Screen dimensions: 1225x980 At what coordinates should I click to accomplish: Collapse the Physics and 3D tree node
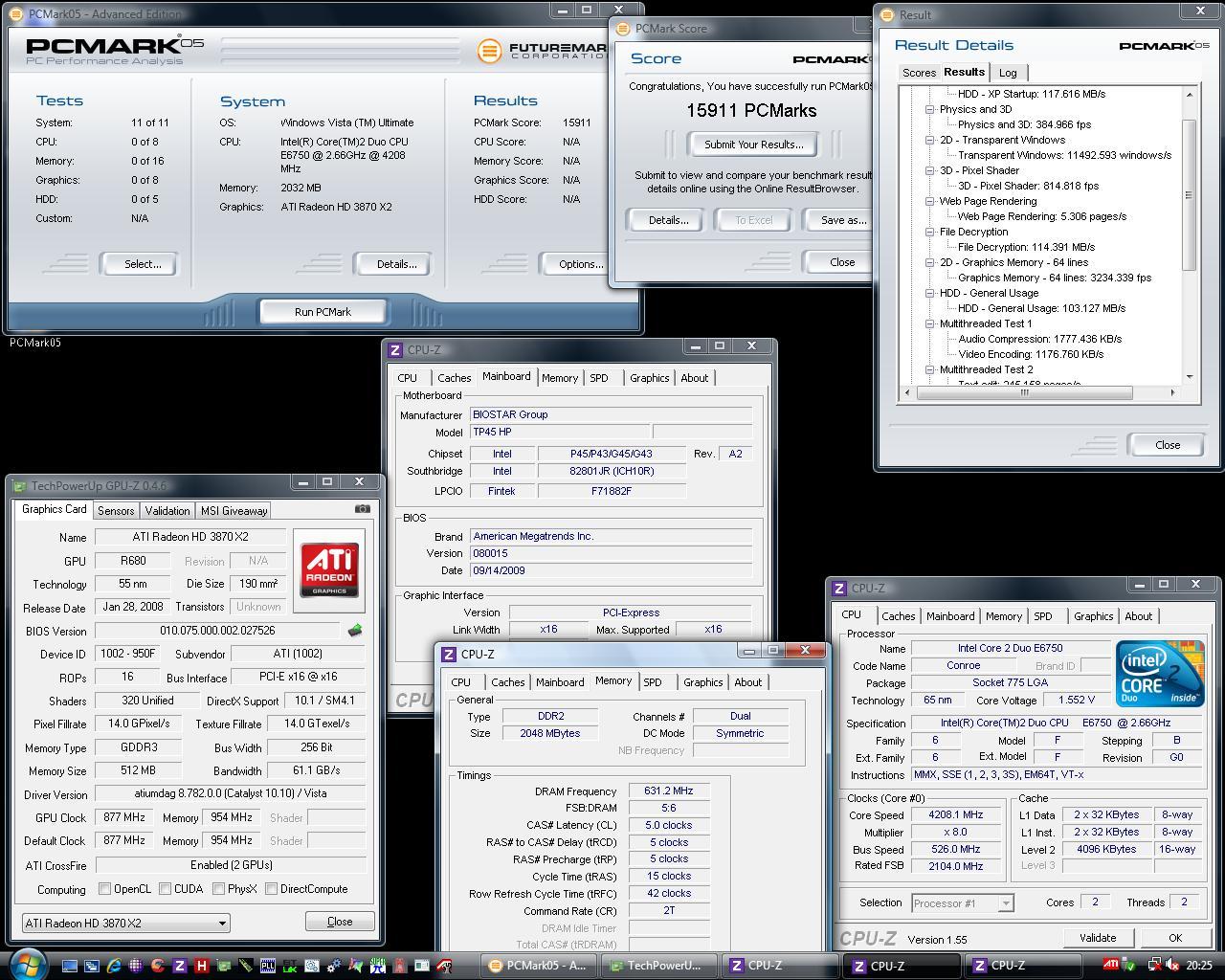[929, 109]
